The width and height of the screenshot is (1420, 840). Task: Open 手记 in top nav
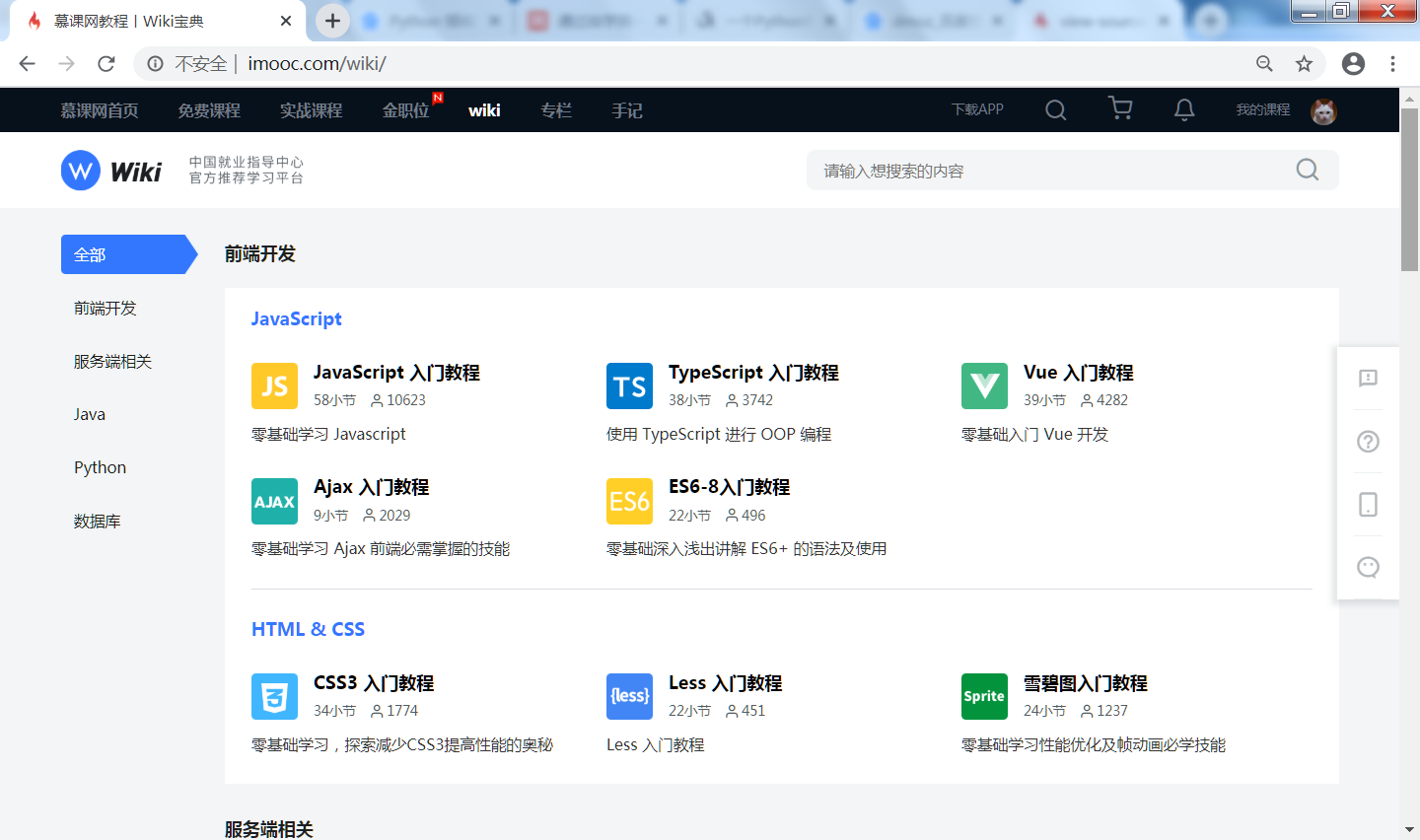tap(627, 110)
